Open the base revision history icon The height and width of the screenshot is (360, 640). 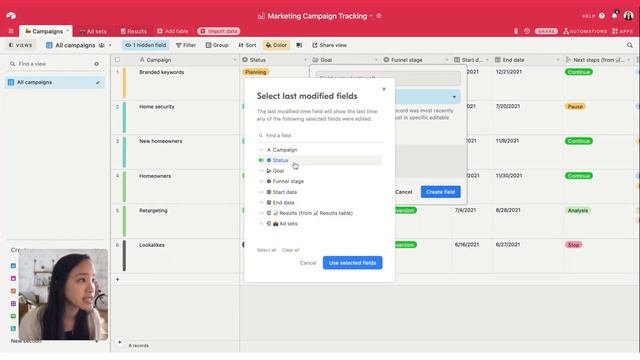coord(527,31)
